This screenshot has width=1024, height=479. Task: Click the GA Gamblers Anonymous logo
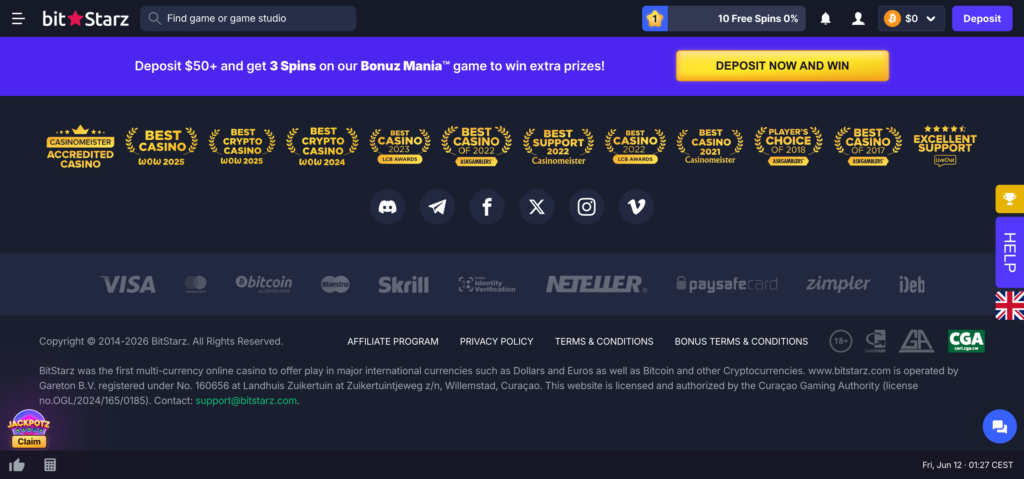917,341
